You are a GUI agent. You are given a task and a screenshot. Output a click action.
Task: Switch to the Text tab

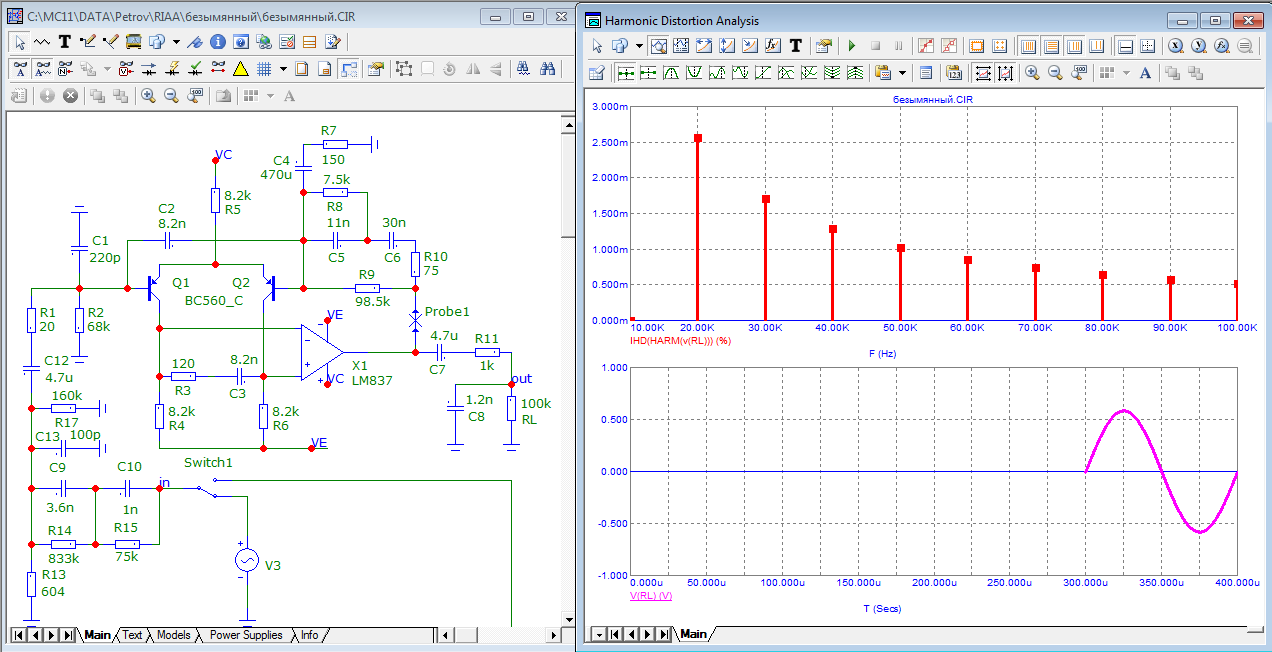132,635
